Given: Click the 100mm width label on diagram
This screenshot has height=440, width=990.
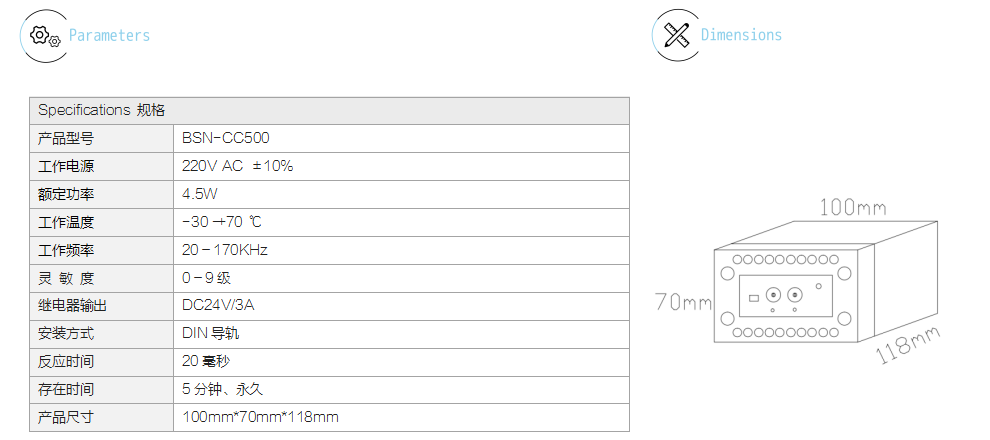Looking at the screenshot, I should [x=852, y=207].
